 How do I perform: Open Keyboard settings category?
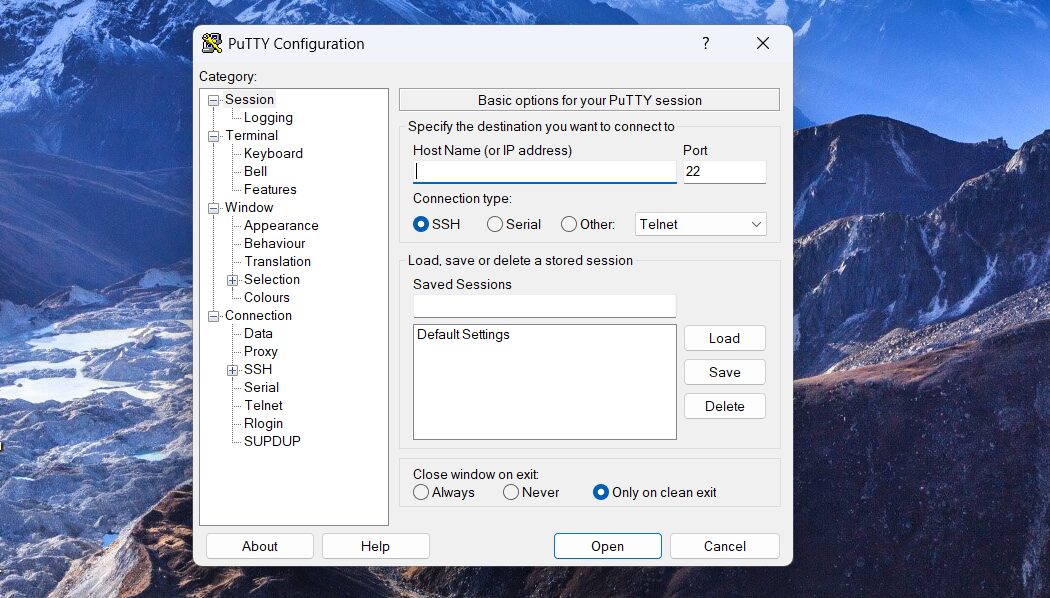pyautogui.click(x=273, y=153)
